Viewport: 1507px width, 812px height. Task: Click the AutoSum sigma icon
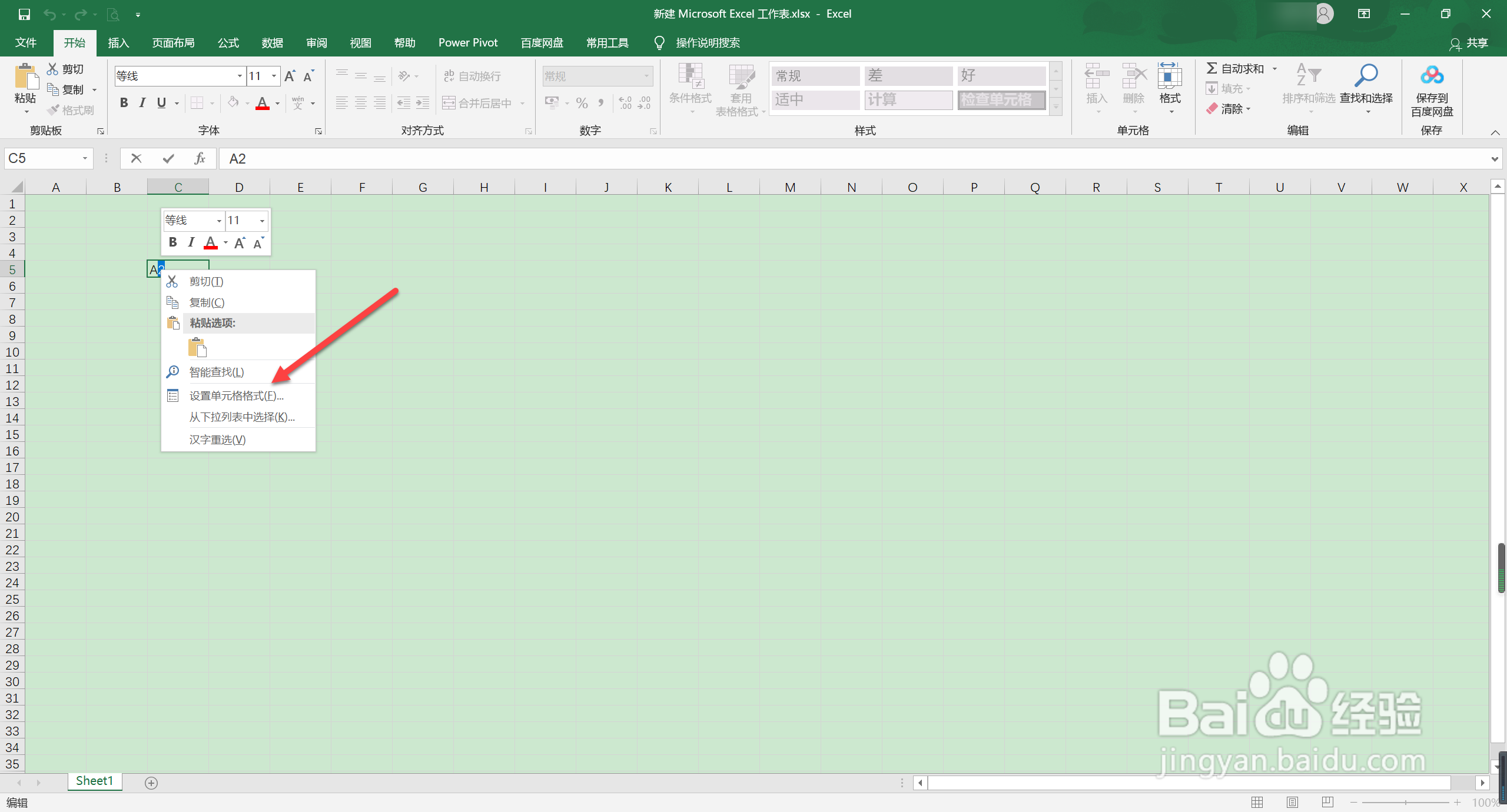point(1211,69)
